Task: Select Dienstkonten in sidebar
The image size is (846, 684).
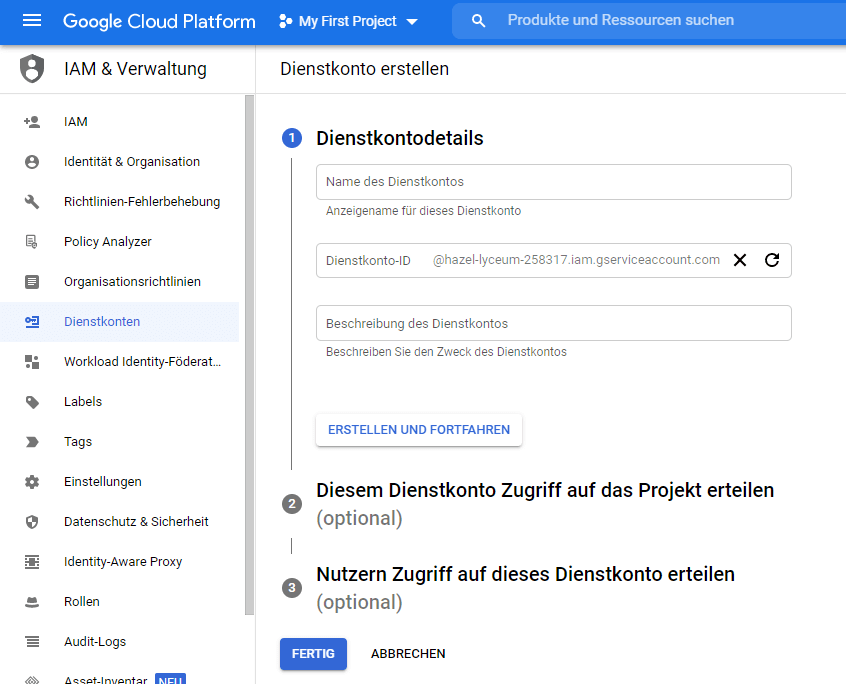Action: point(120,322)
